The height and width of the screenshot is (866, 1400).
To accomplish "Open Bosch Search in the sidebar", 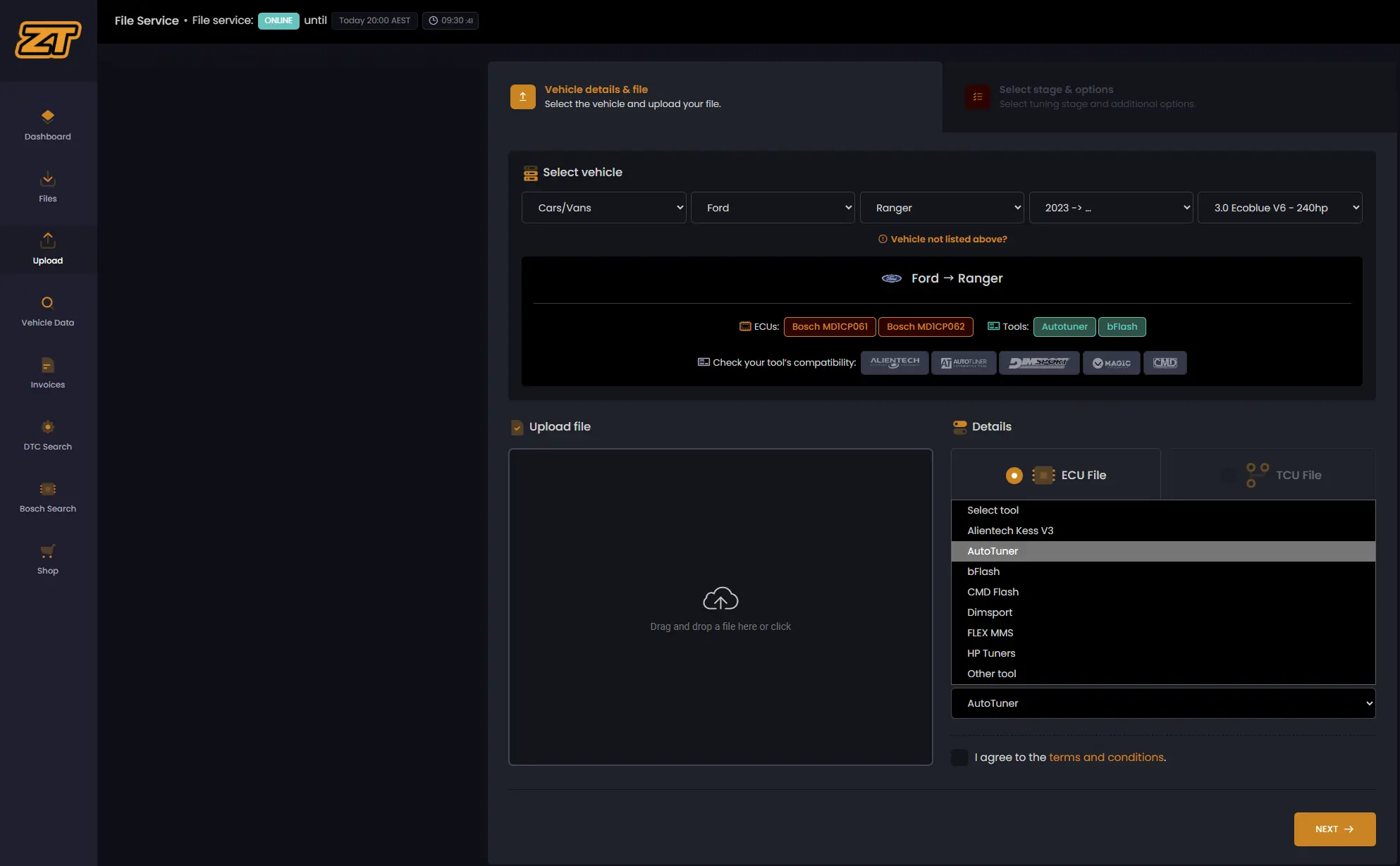I will coord(48,497).
